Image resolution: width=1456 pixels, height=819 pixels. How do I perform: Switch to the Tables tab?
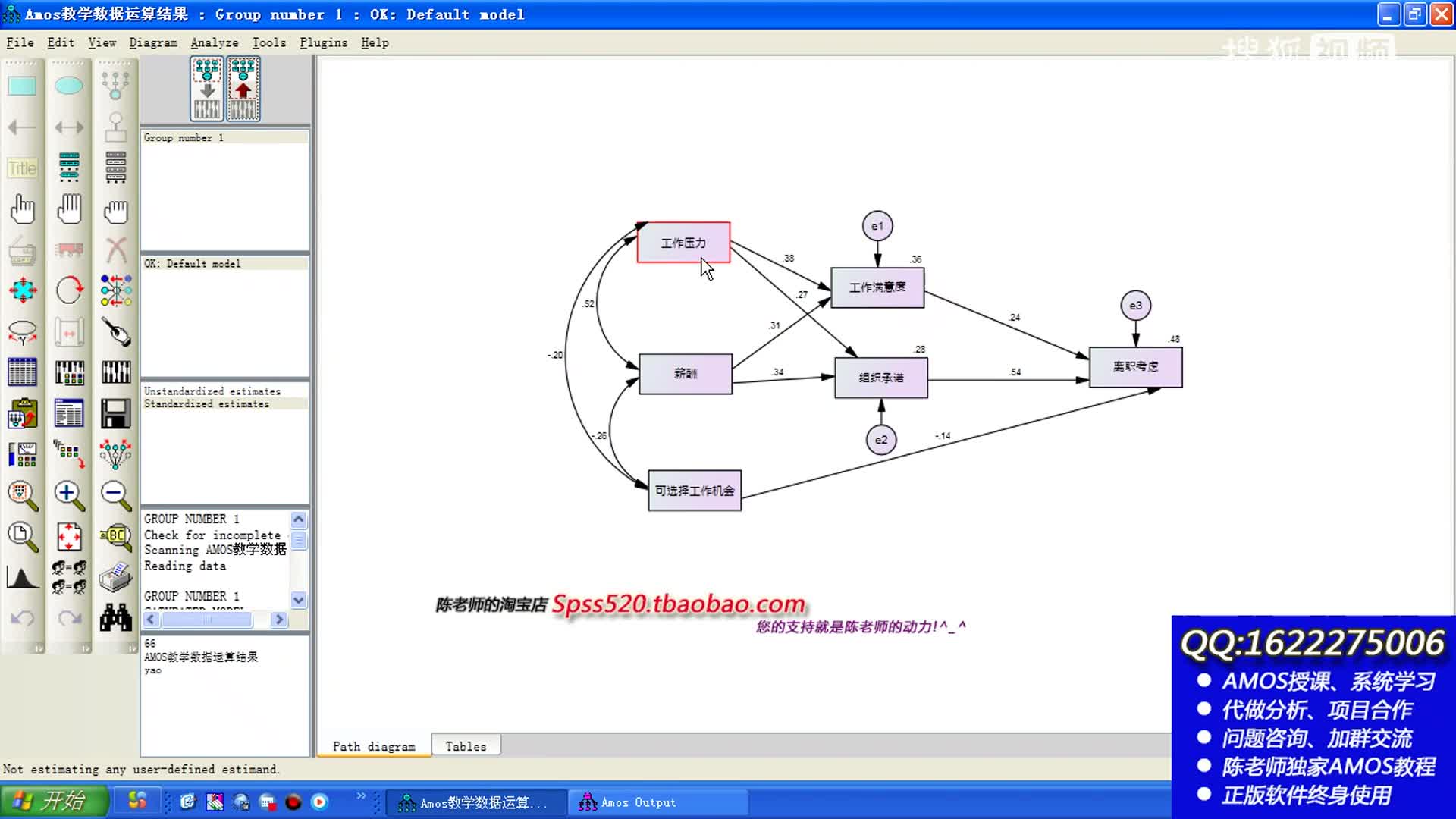coord(466,746)
